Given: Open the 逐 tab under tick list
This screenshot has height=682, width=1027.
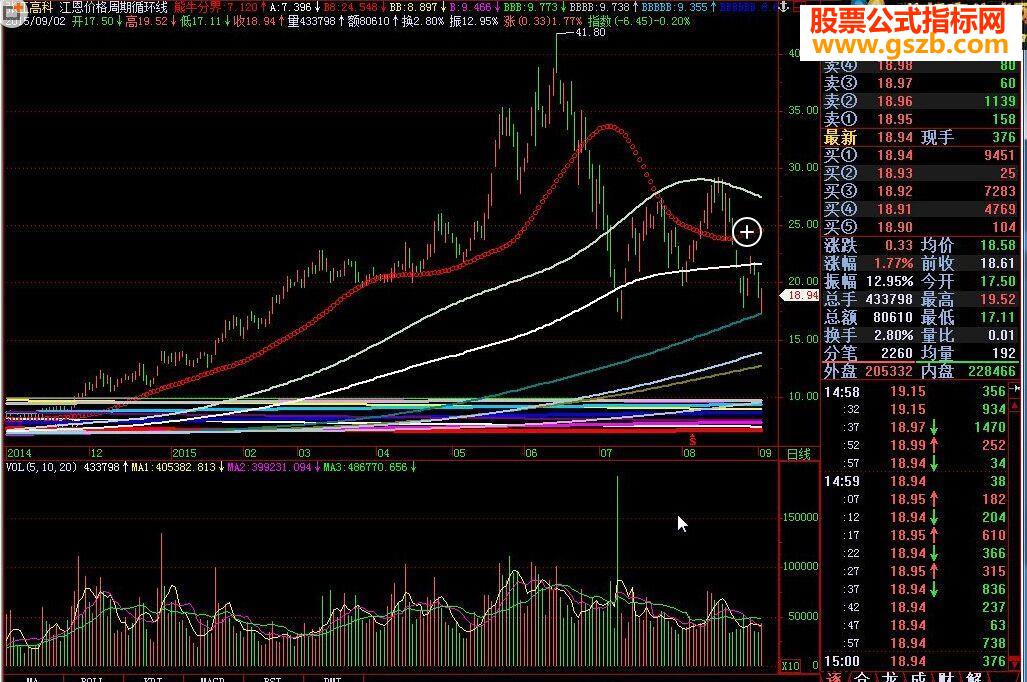Looking at the screenshot, I should click(833, 676).
